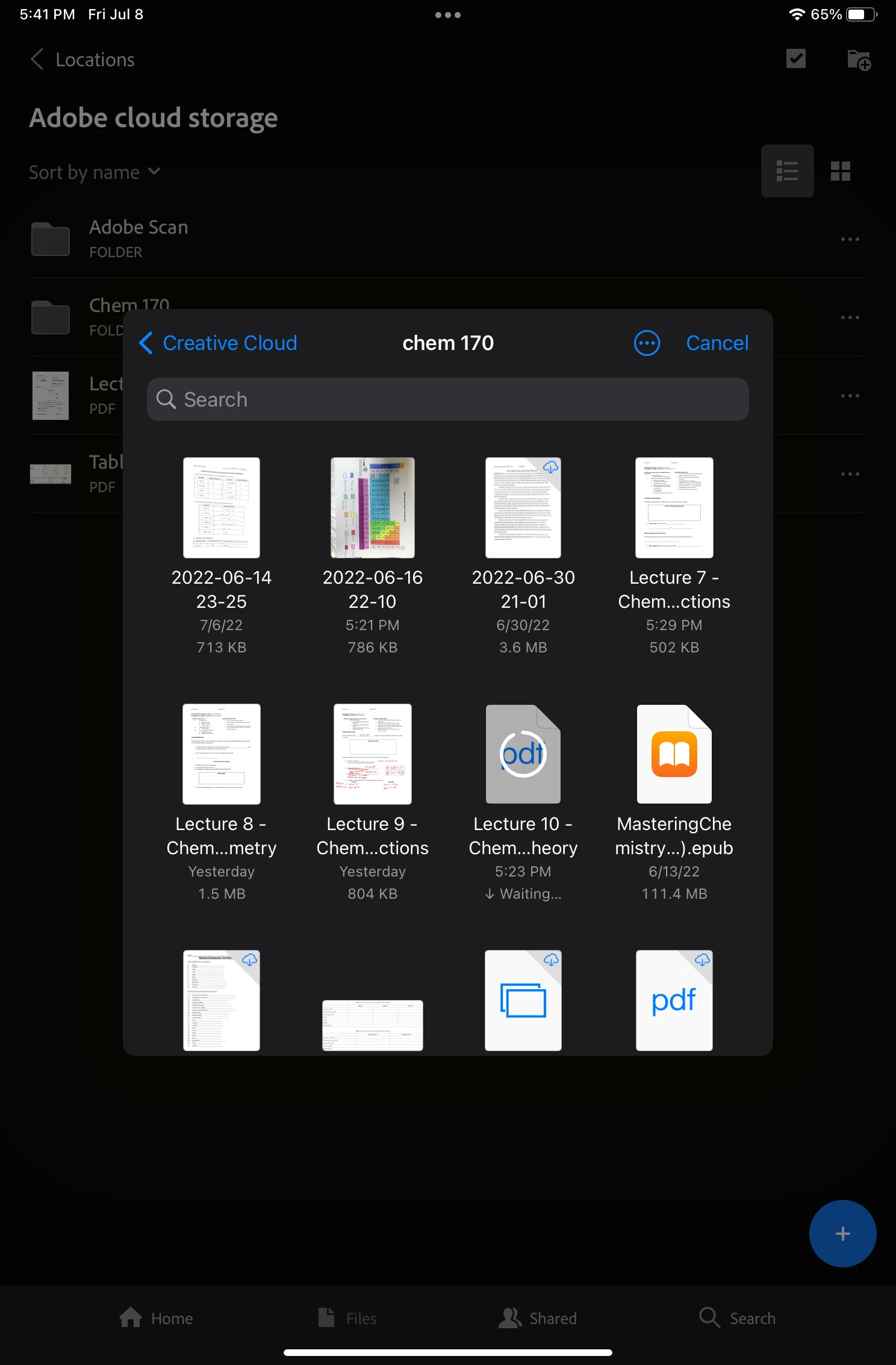
Task: Select file 2022-06-14 23-25 thumbnail
Action: (222, 507)
